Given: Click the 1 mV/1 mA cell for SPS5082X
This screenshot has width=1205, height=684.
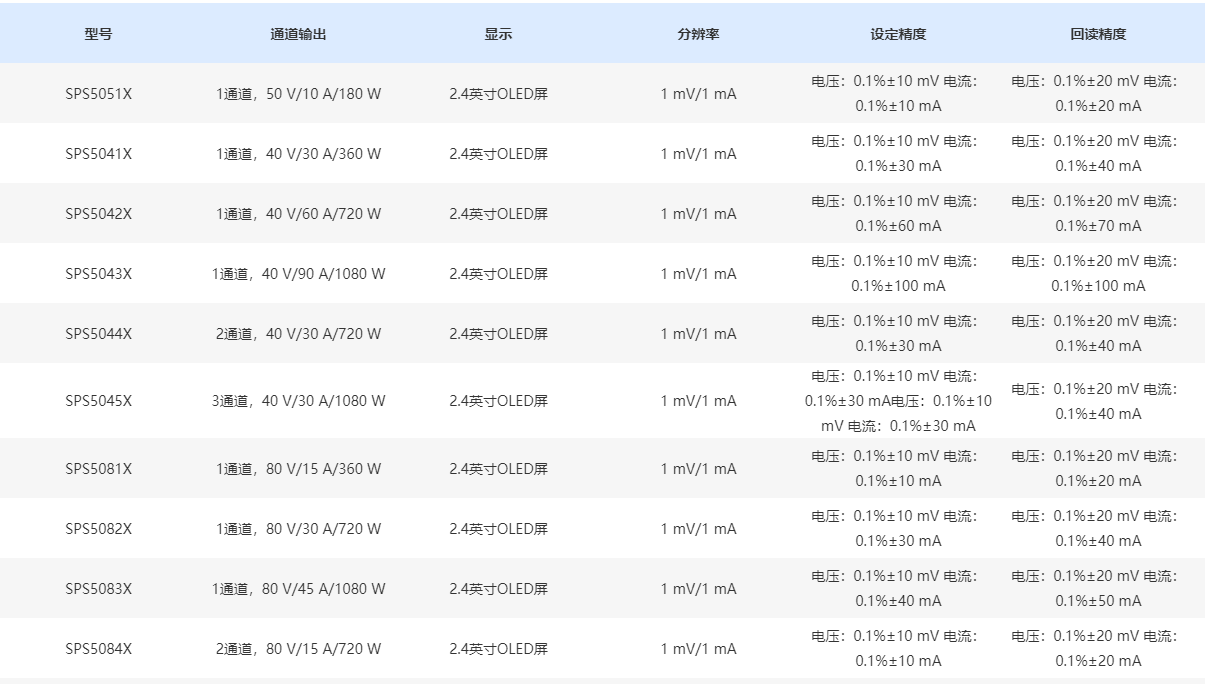Looking at the screenshot, I should 698,529.
